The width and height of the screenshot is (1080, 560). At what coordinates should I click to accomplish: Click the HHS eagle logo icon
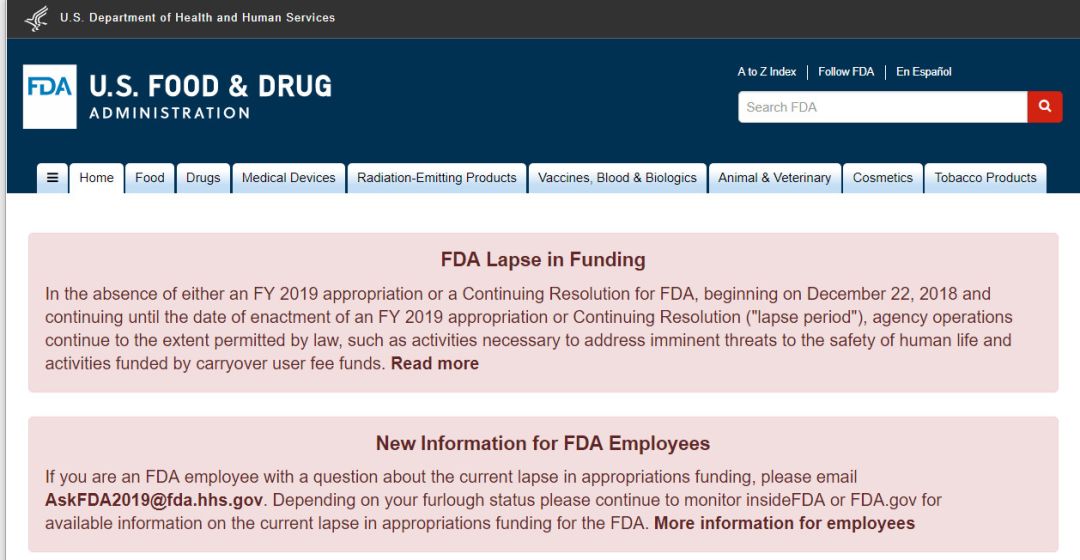coord(36,18)
